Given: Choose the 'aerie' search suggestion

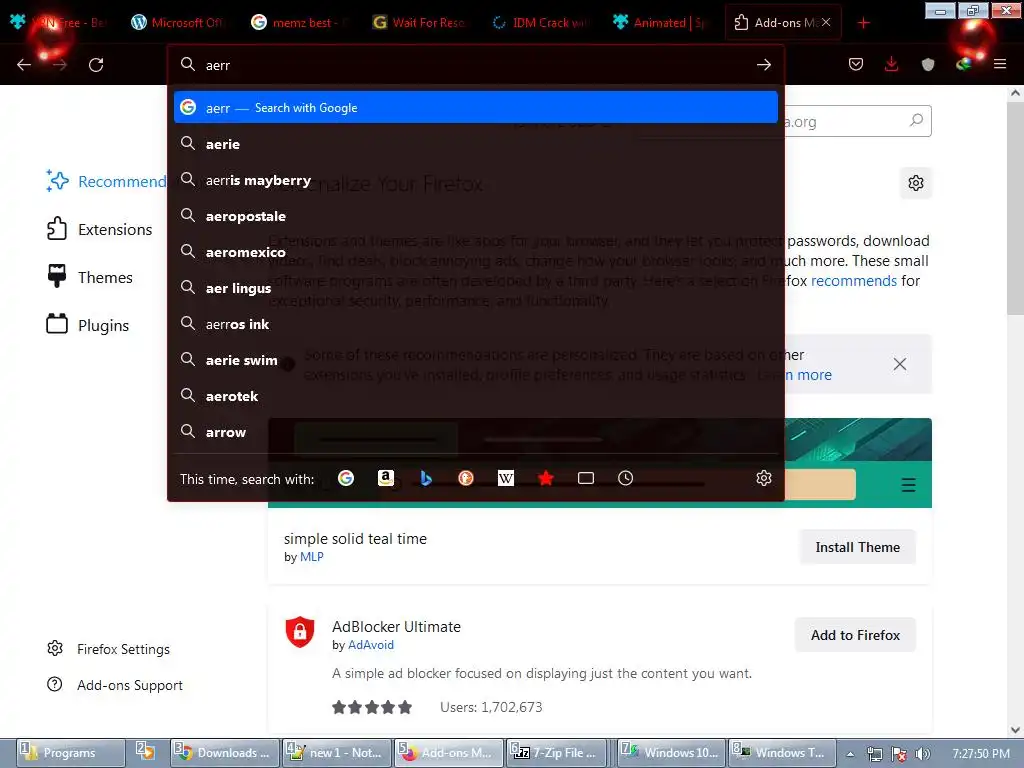Looking at the screenshot, I should tap(475, 144).
